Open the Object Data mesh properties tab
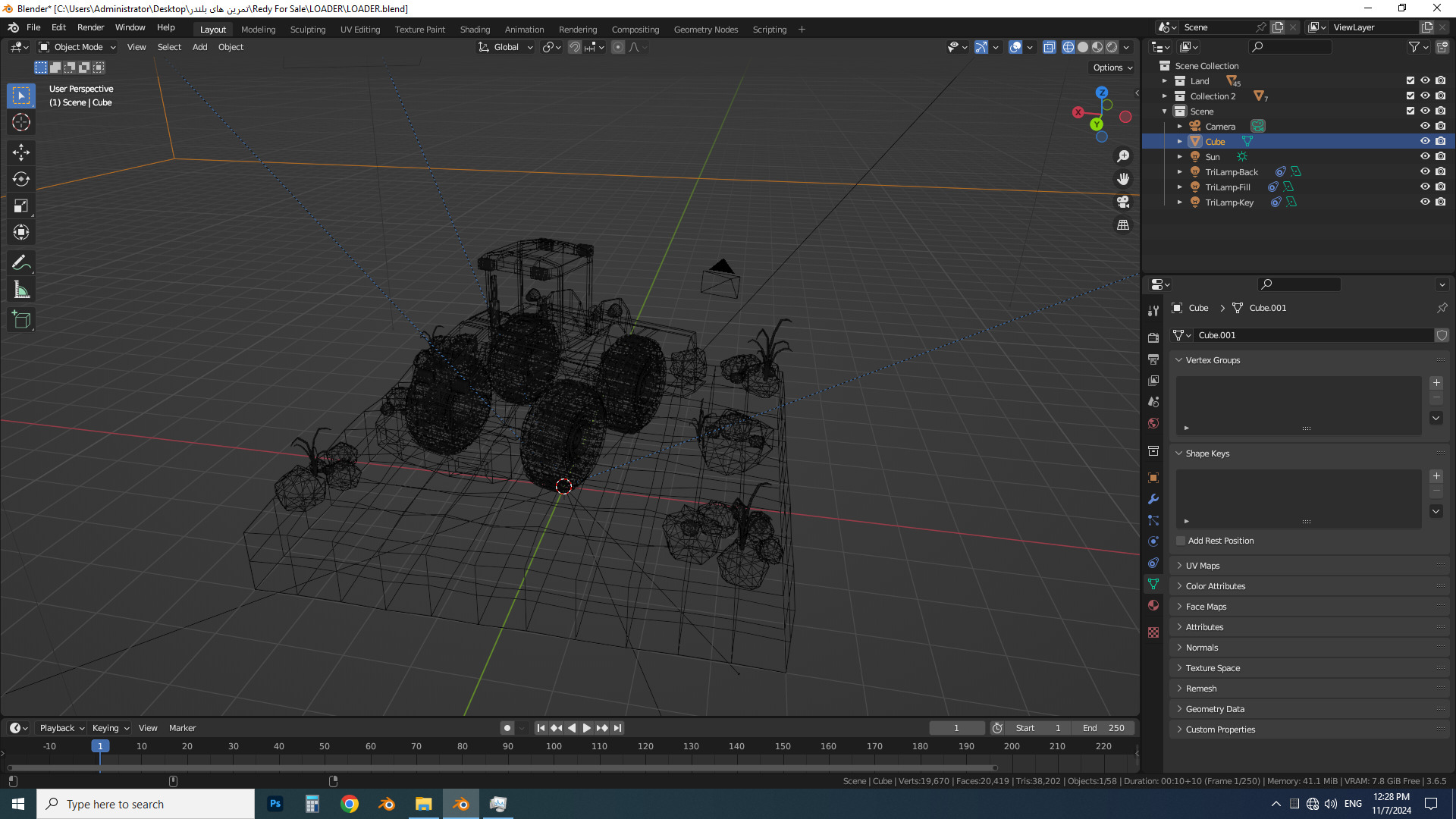The image size is (1456, 819). (x=1153, y=584)
